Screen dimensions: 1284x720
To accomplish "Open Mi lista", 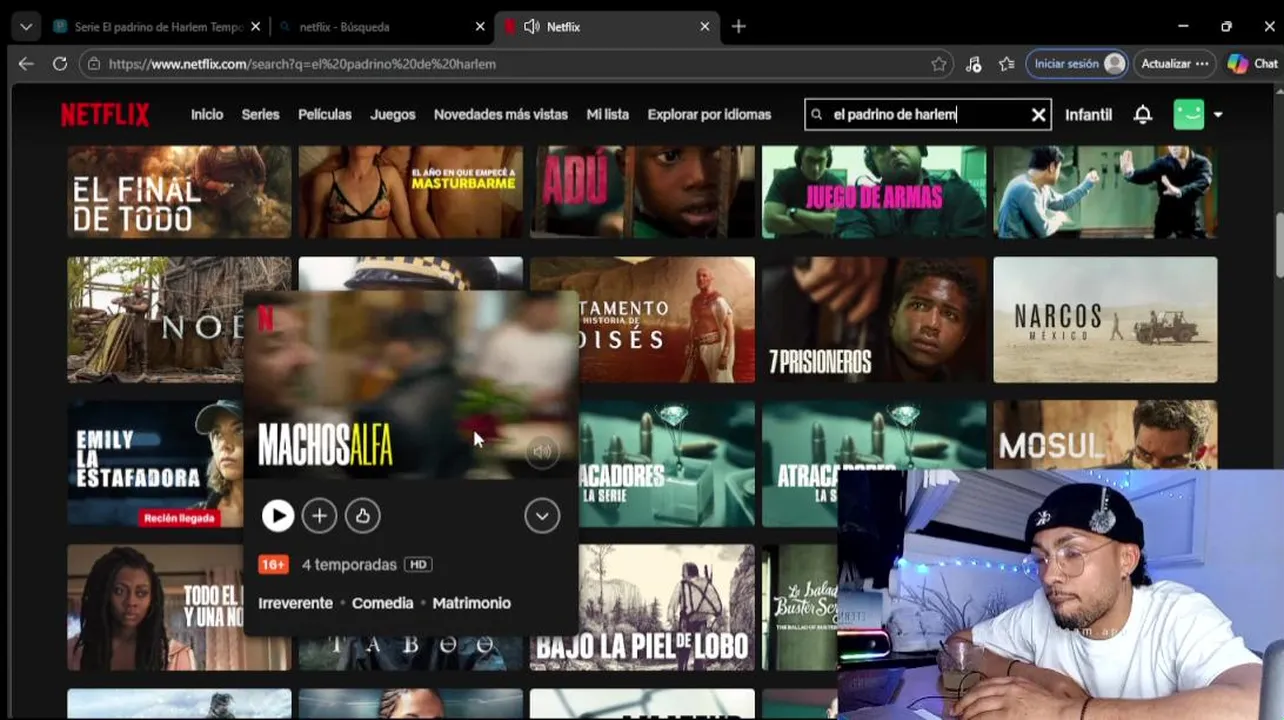I will pyautogui.click(x=608, y=115).
